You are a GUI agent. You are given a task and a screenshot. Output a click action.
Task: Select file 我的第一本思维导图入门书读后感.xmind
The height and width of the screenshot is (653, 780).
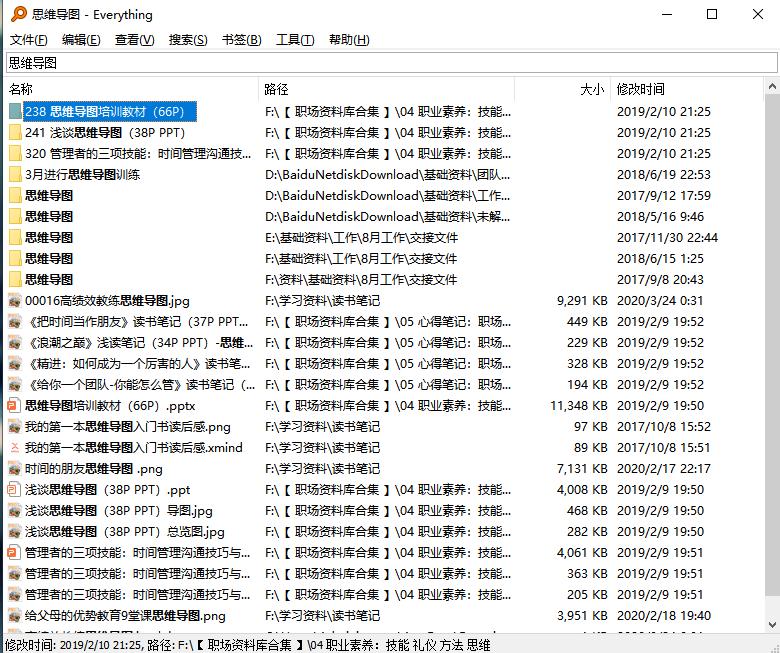tap(134, 448)
